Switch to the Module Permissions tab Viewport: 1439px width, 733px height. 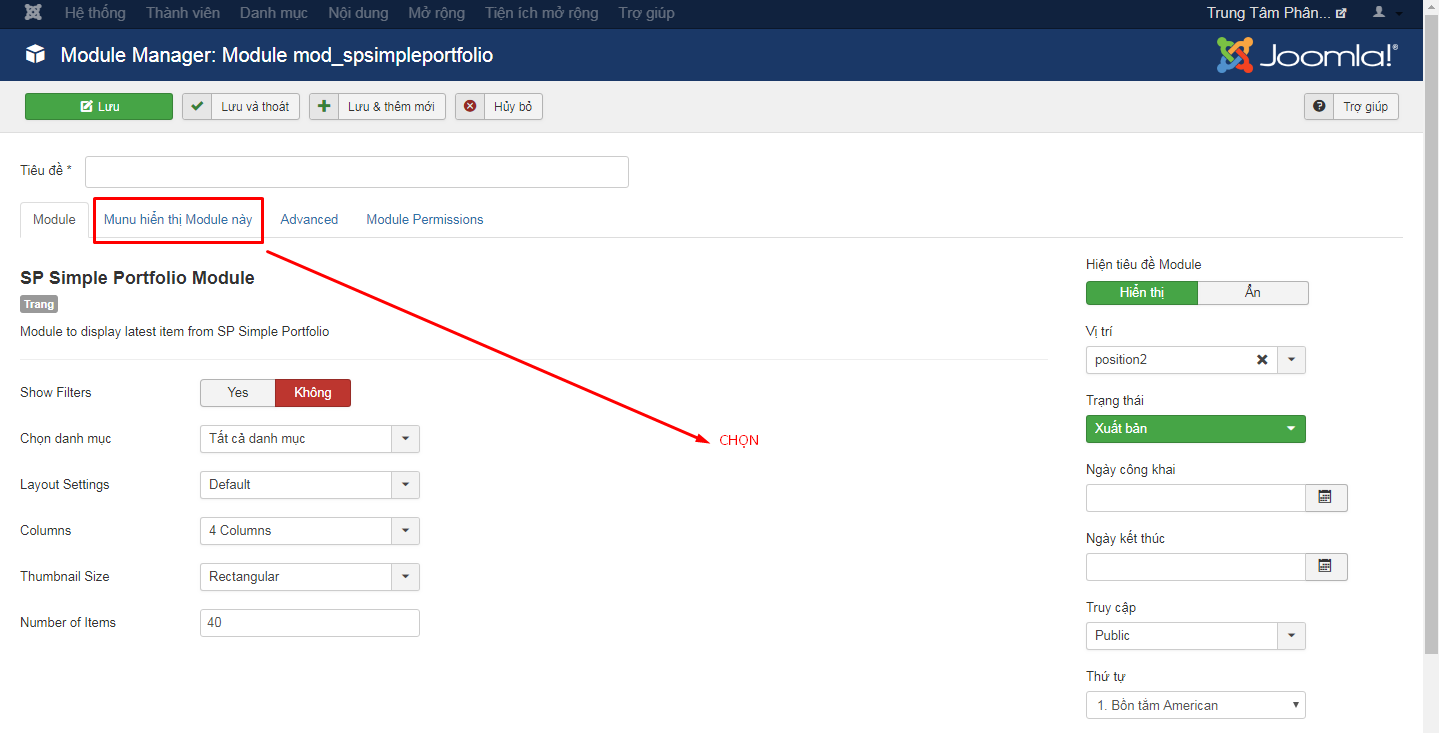tap(425, 219)
